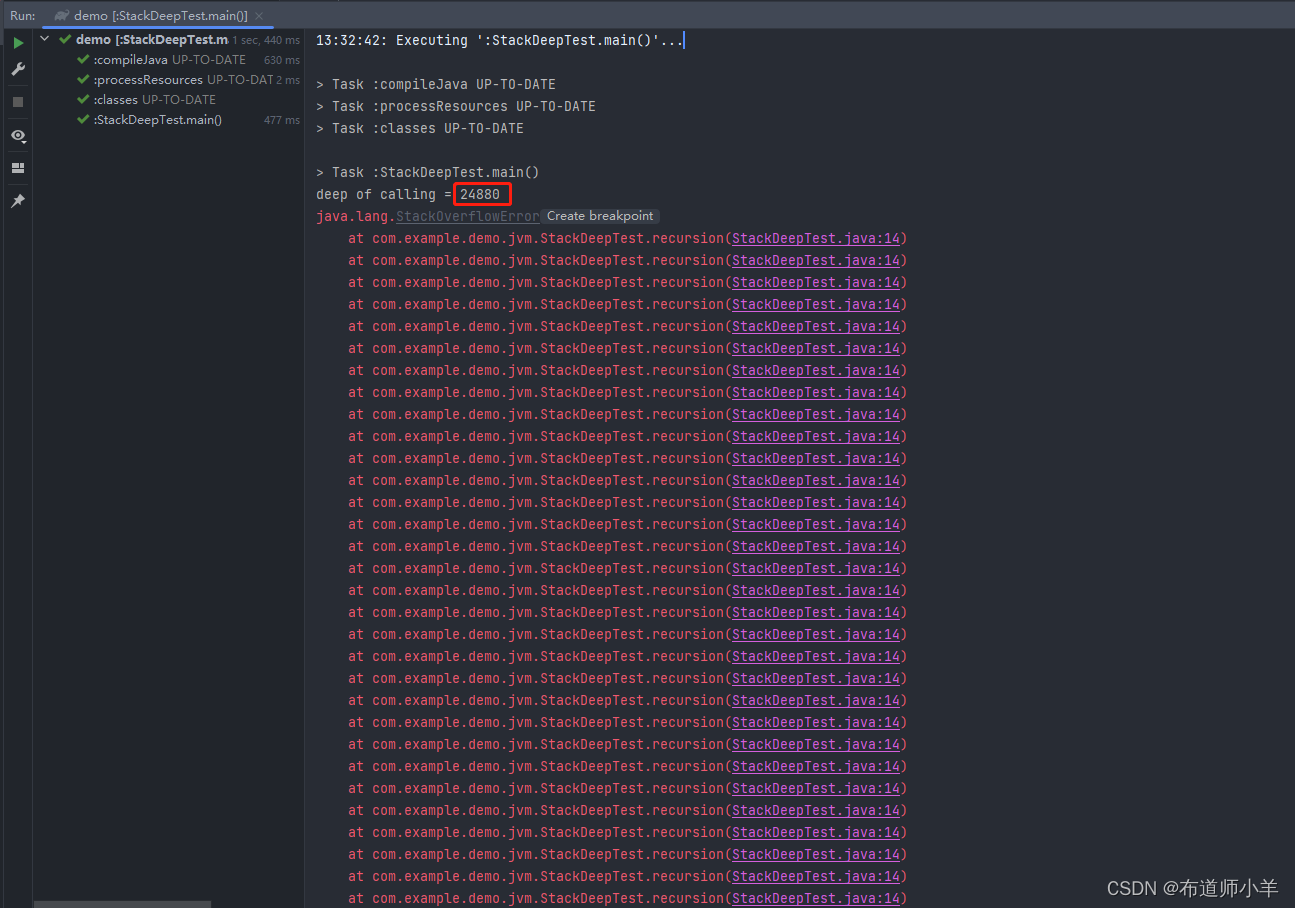Open the StackOverflowError link
This screenshot has height=908, width=1295.
[467, 216]
